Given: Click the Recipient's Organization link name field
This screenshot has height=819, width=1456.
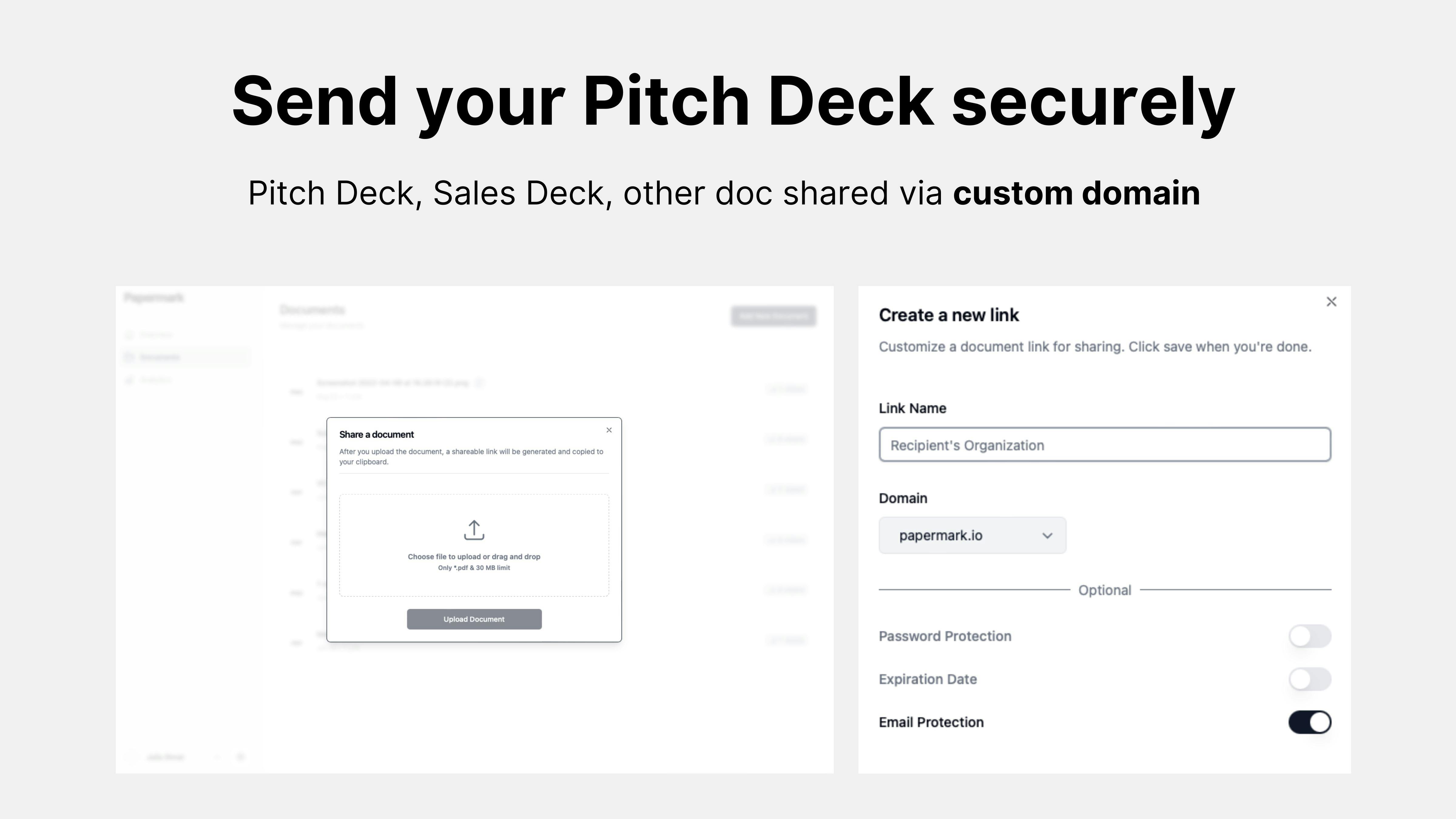Looking at the screenshot, I should [x=1104, y=445].
